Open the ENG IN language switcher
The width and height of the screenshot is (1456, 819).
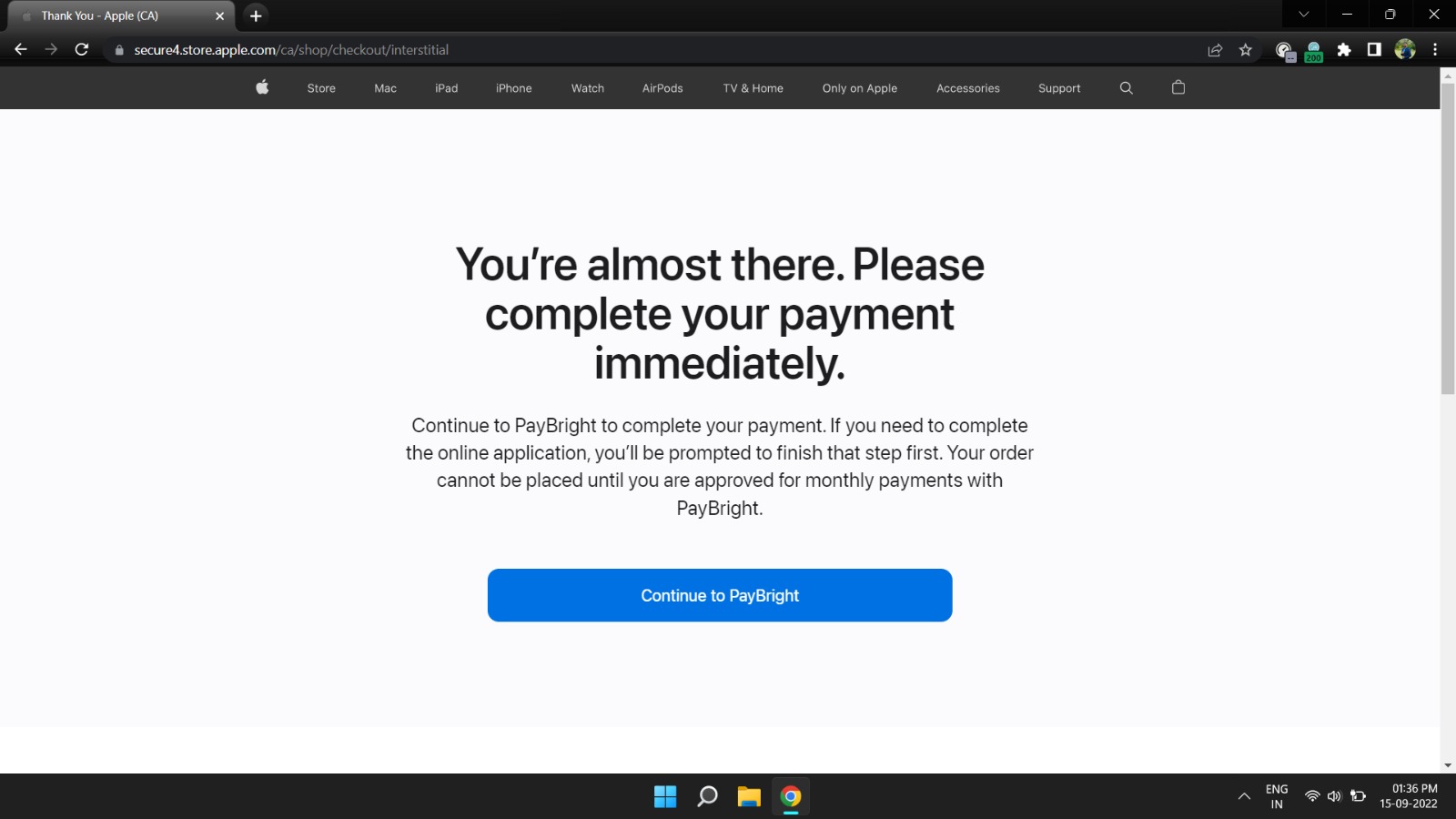1277,796
